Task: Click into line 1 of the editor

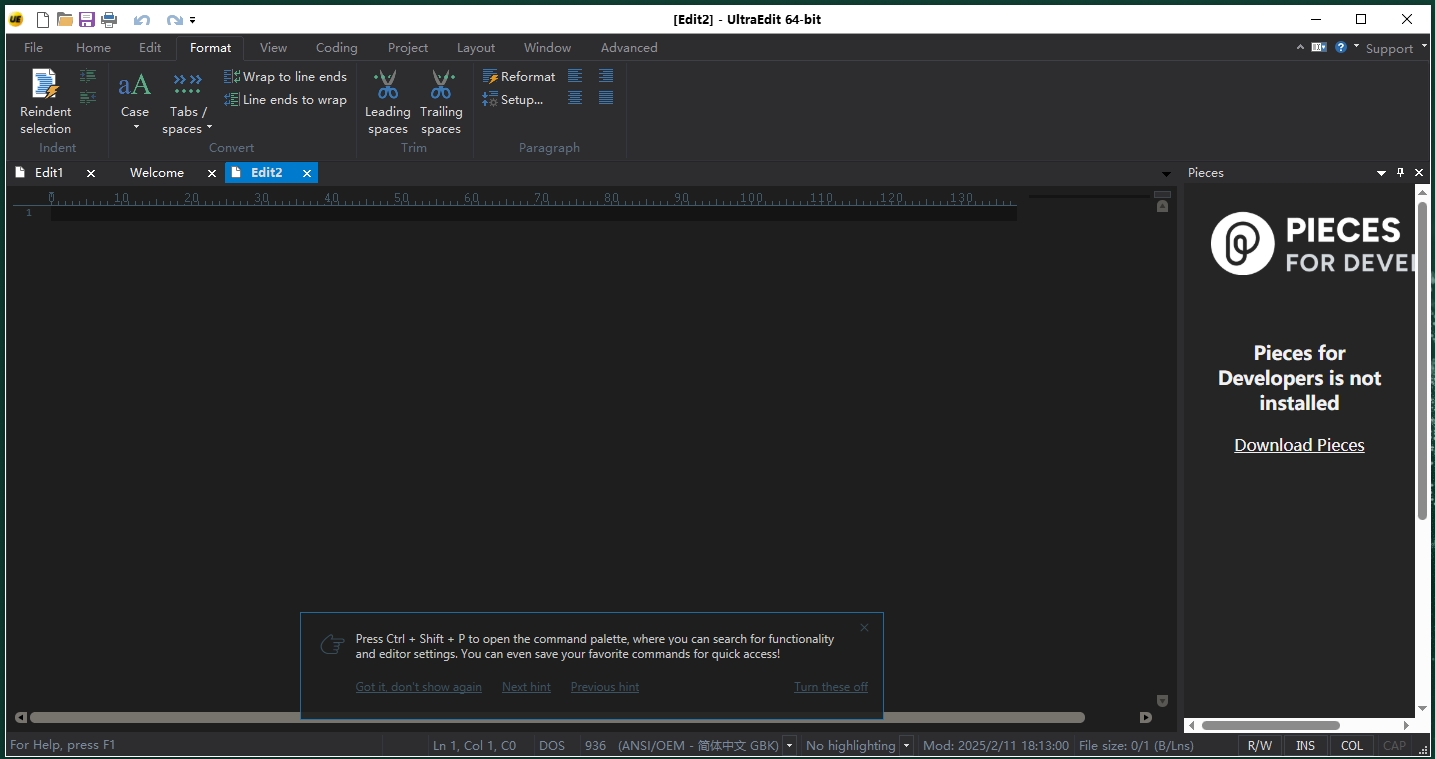Action: click(534, 213)
